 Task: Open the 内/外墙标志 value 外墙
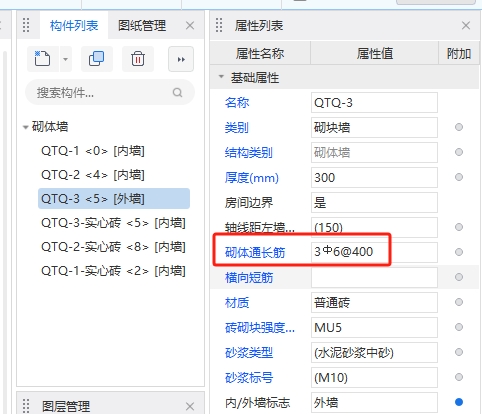[374, 402]
